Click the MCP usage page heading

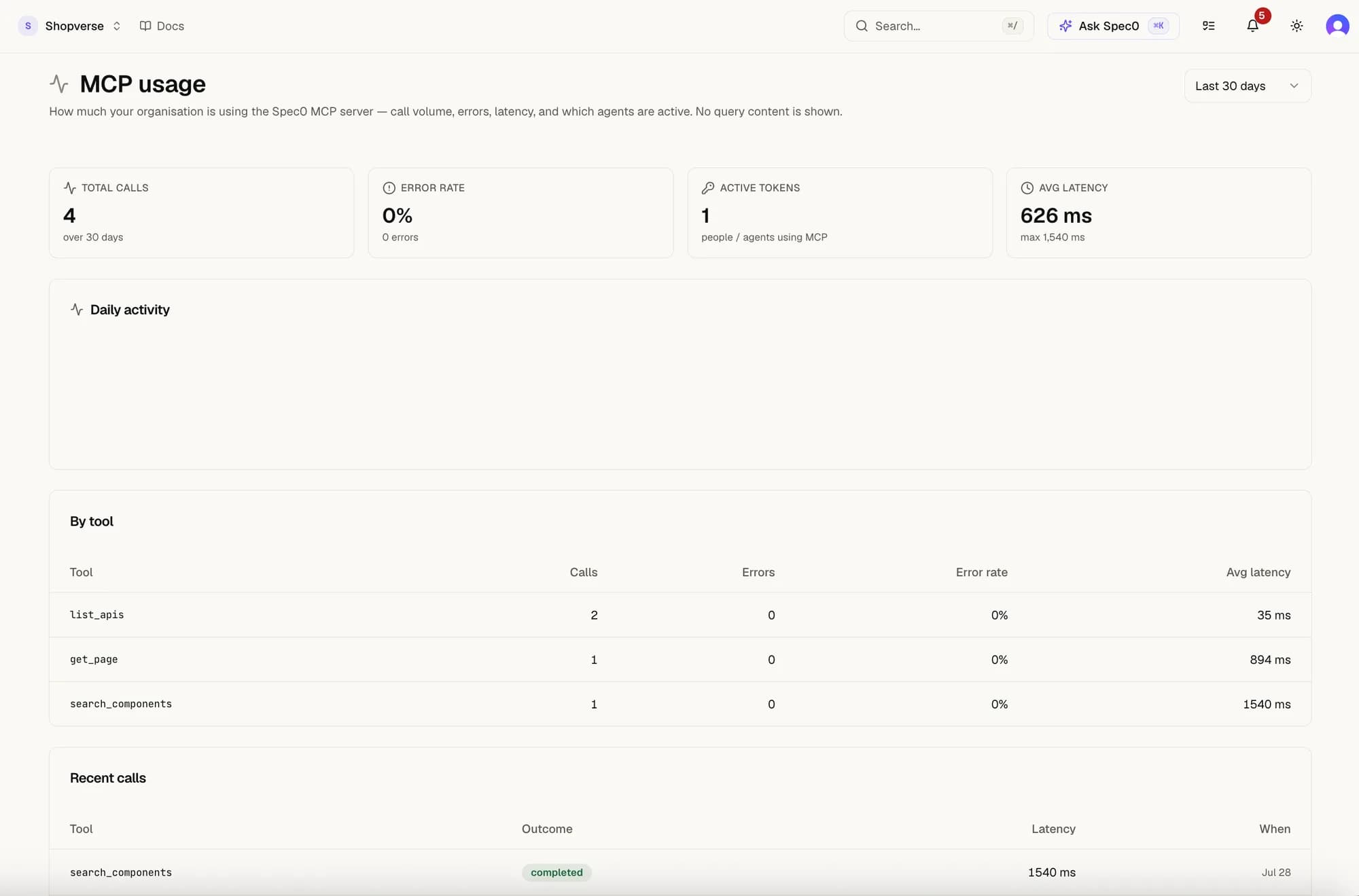point(143,84)
